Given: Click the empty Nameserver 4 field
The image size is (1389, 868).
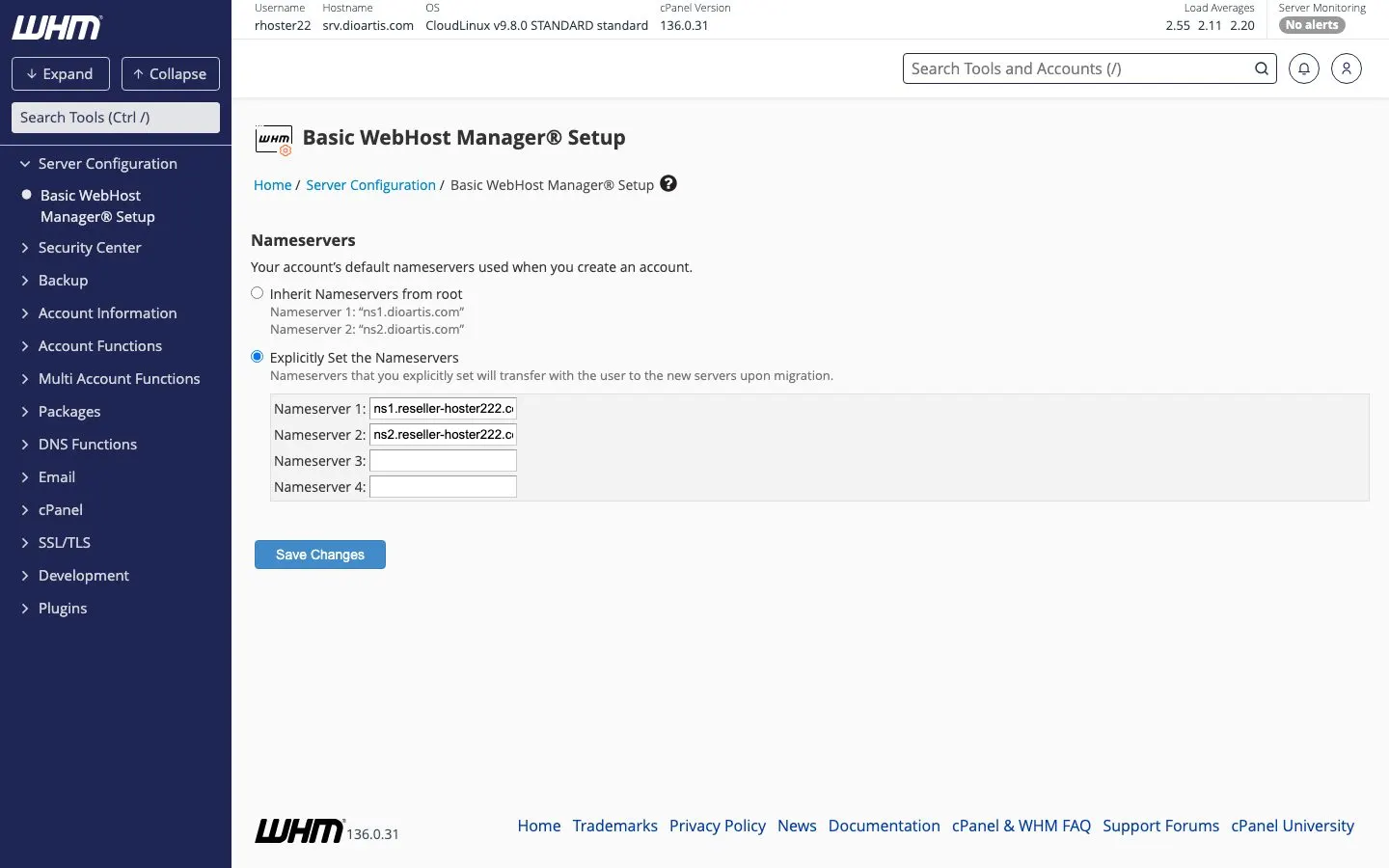Looking at the screenshot, I should 443,487.
